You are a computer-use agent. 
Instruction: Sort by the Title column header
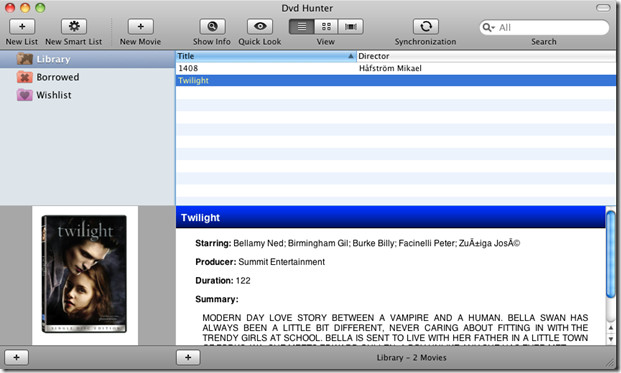266,56
